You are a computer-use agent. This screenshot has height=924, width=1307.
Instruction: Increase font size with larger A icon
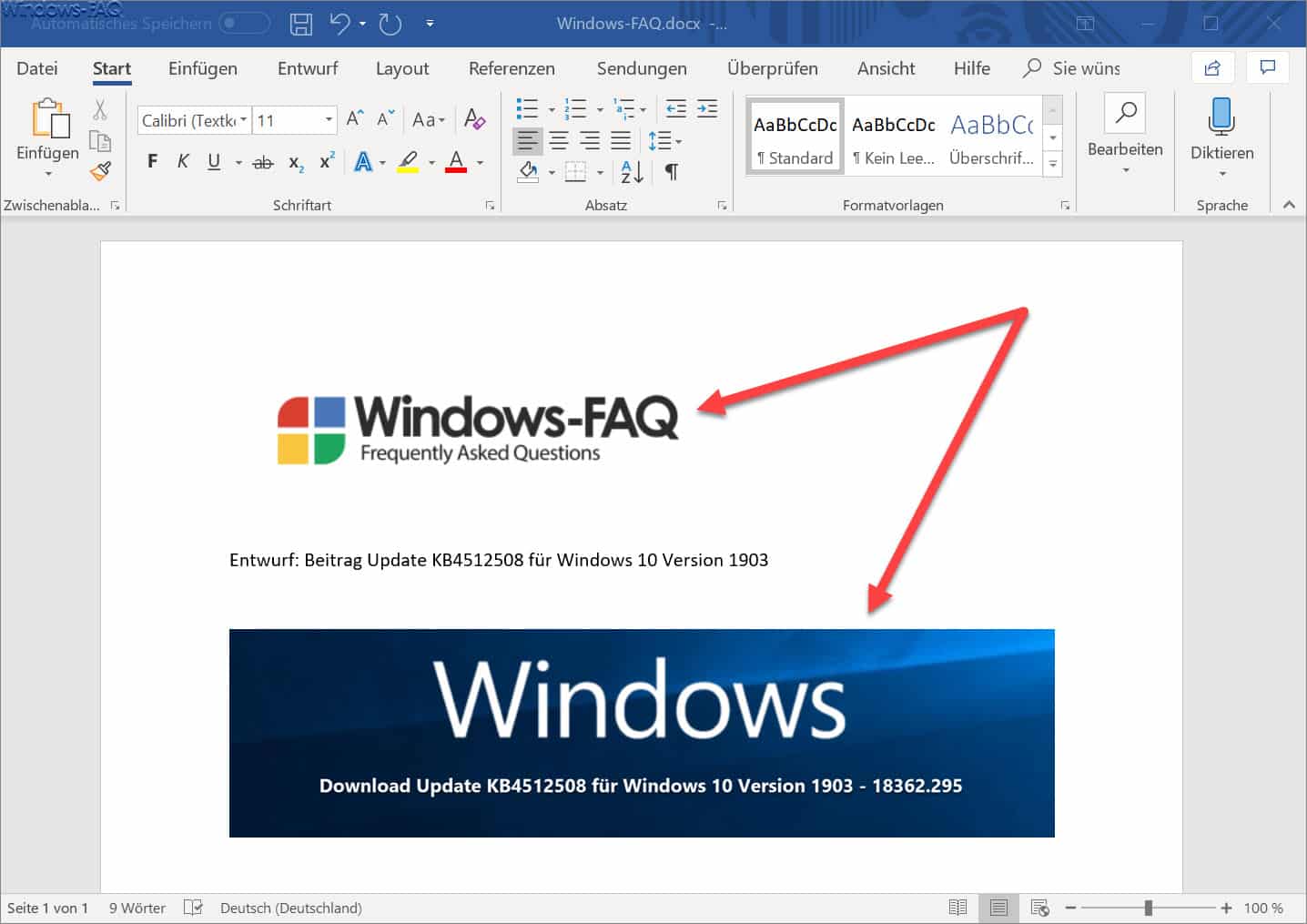(355, 118)
